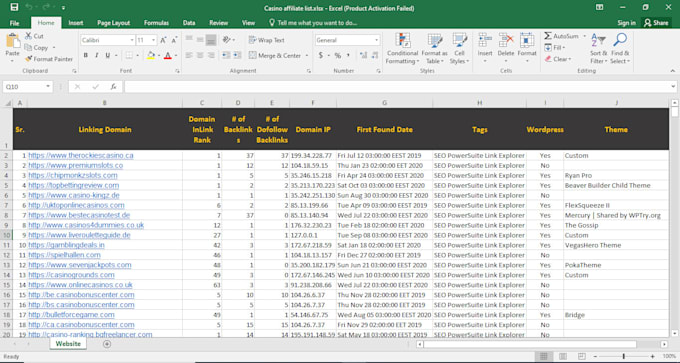Open the Fill dropdown
680x363 pixels.
coord(555,48)
